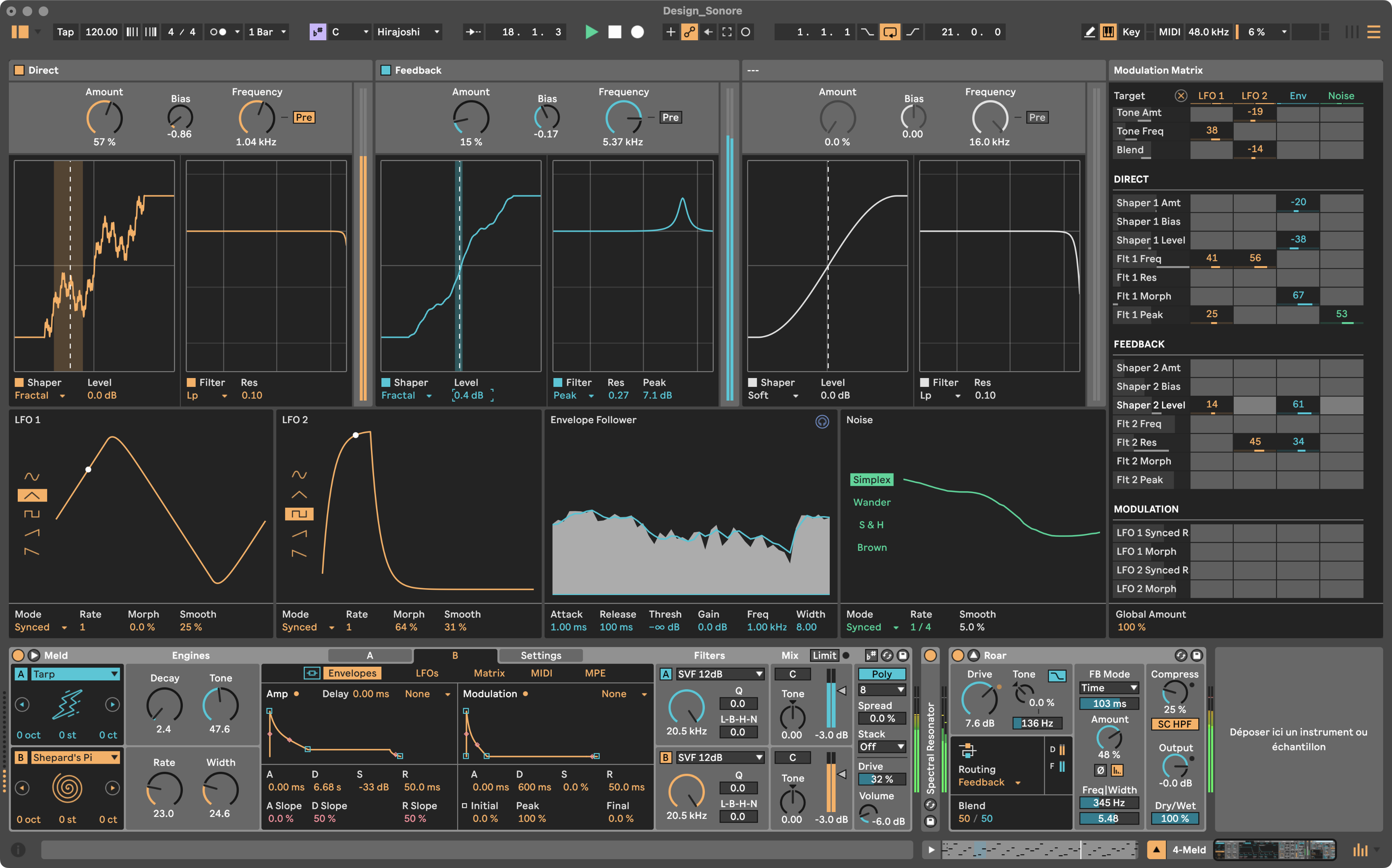Enable the Pre toggle in Feedback section

pyautogui.click(x=670, y=117)
